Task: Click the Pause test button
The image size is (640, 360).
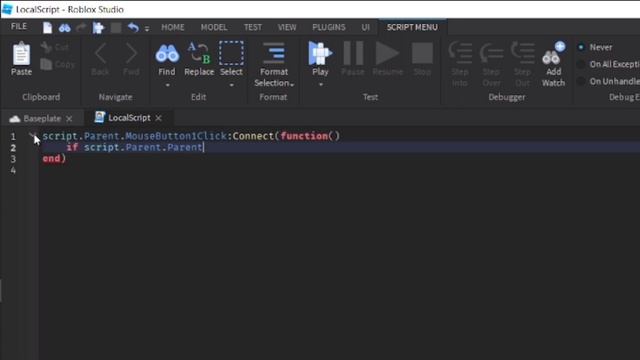Action: 353,53
